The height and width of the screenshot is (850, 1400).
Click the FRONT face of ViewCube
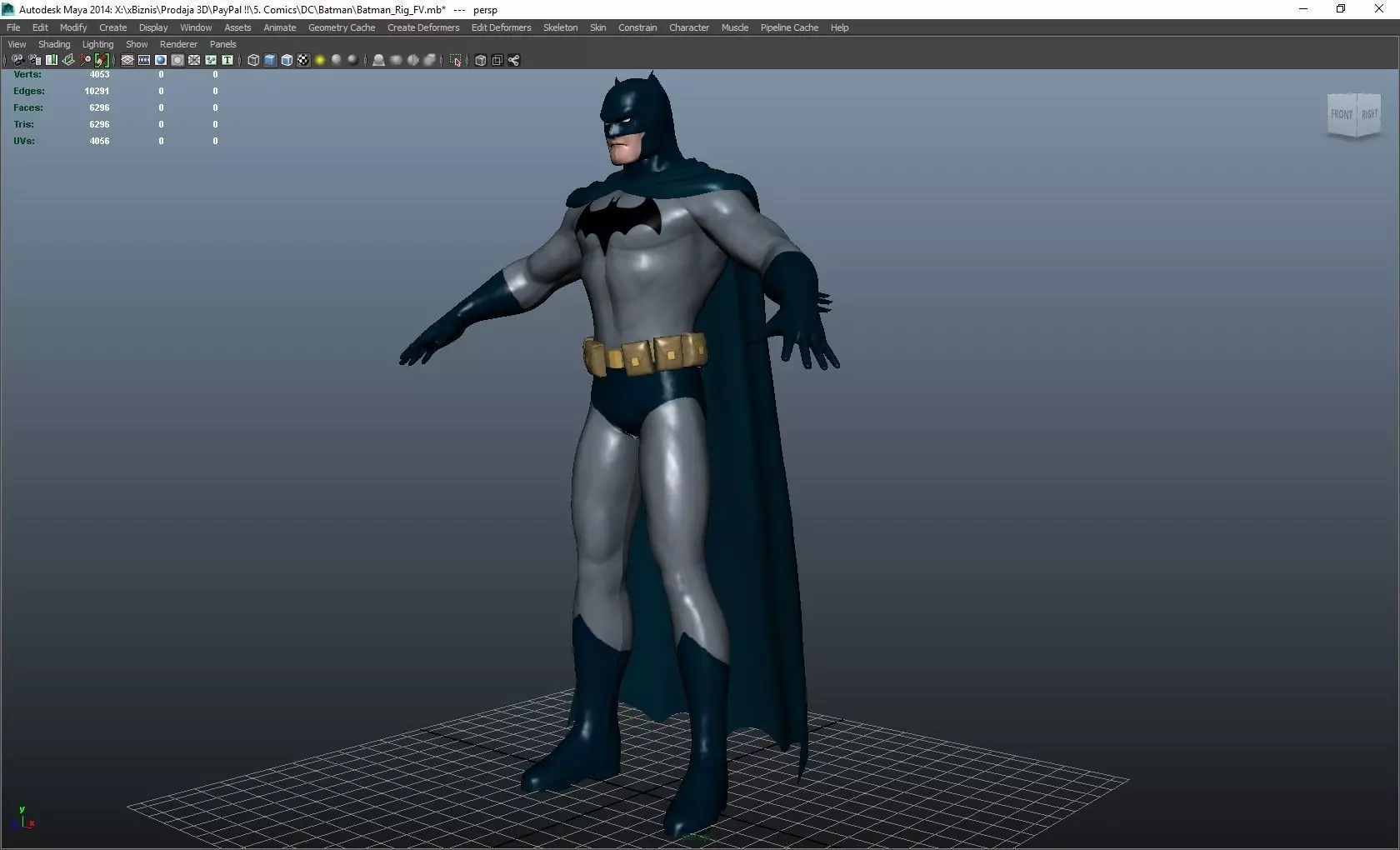tap(1342, 114)
